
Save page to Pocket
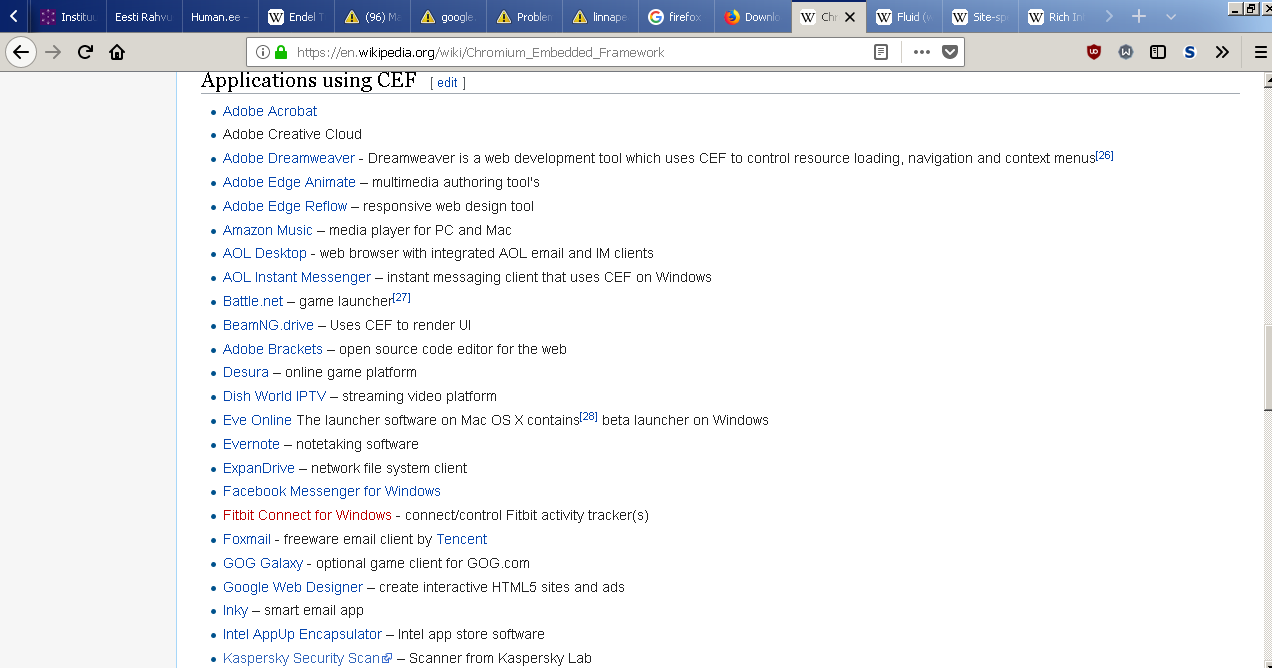(x=949, y=52)
